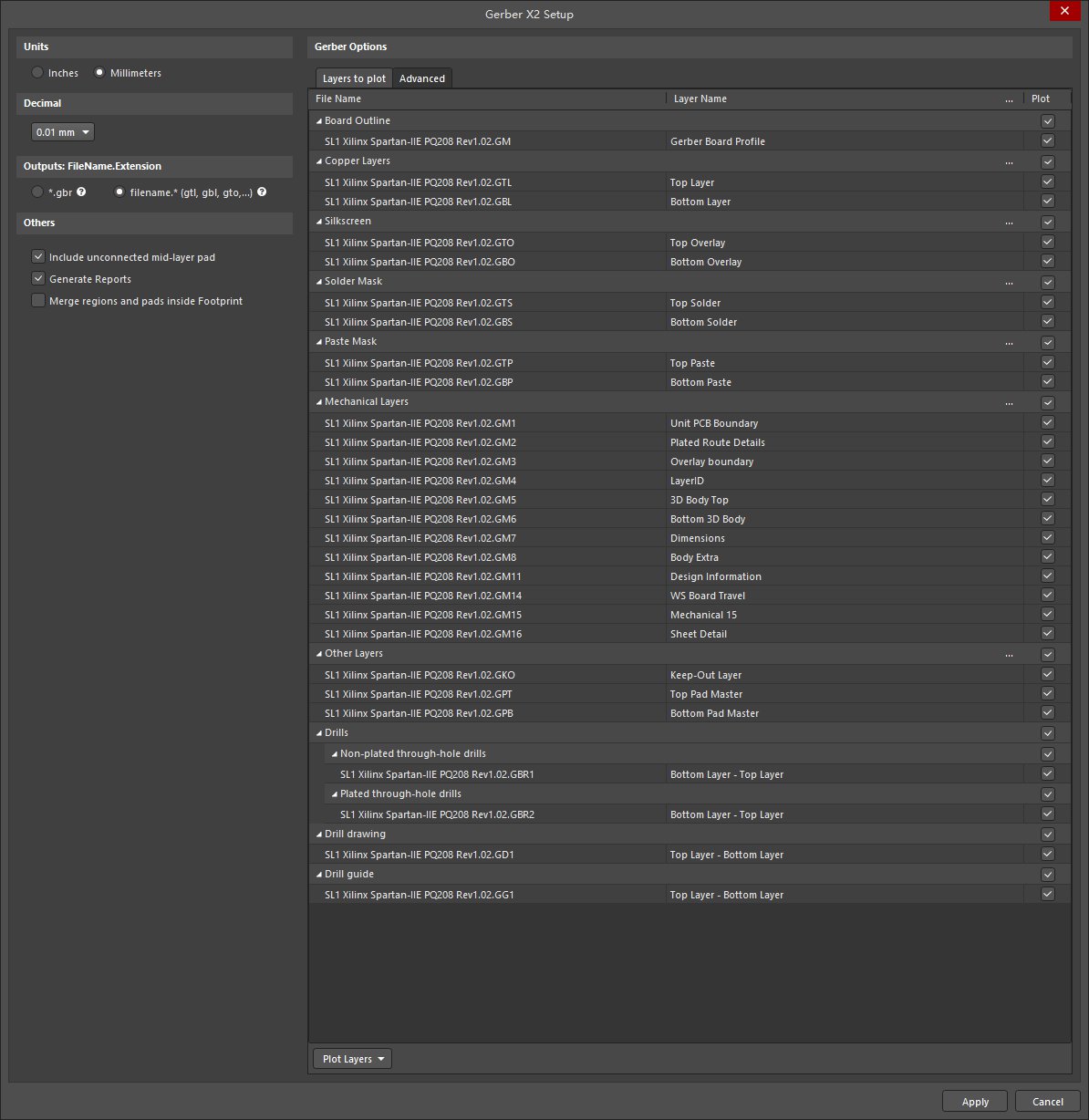
Task: Select the Top Pad Master layer name
Action: [x=707, y=694]
